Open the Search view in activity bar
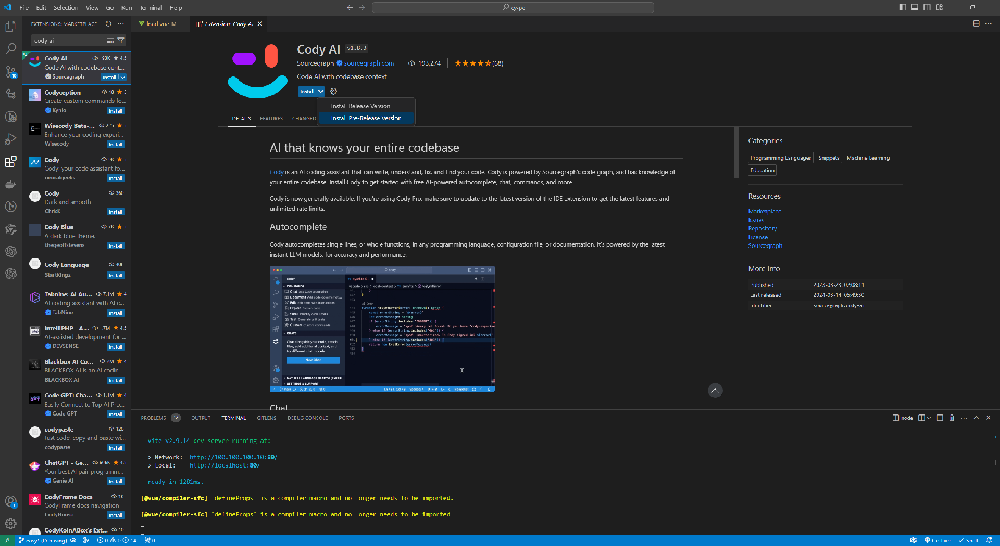 point(10,48)
